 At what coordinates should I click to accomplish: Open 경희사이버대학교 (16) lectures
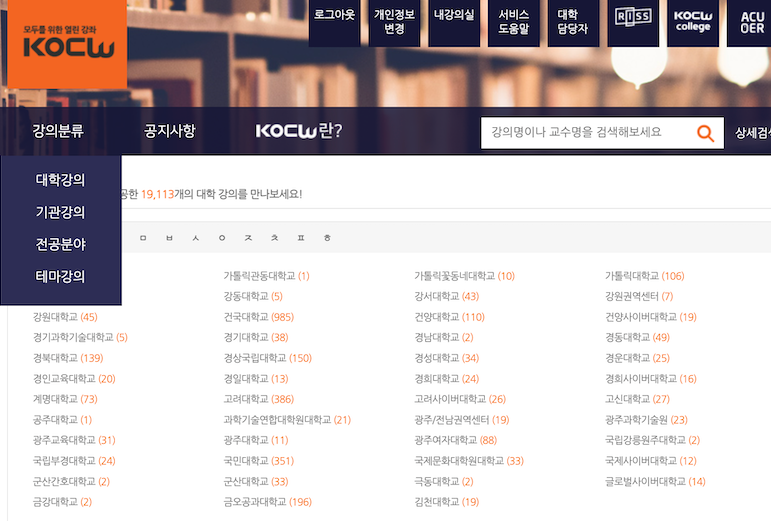(651, 379)
